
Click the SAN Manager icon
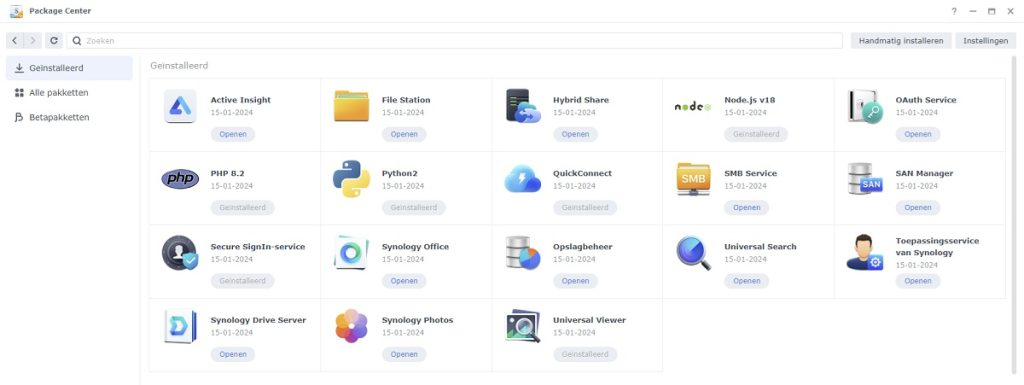(865, 179)
